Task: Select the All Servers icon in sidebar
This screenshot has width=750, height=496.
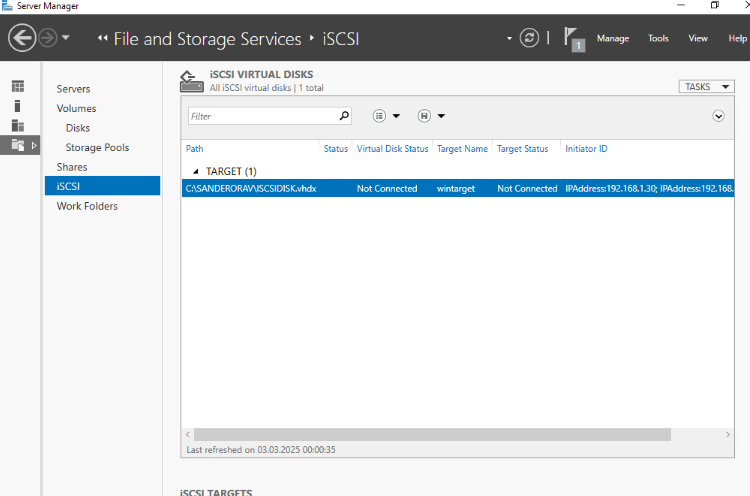Action: click(17, 125)
